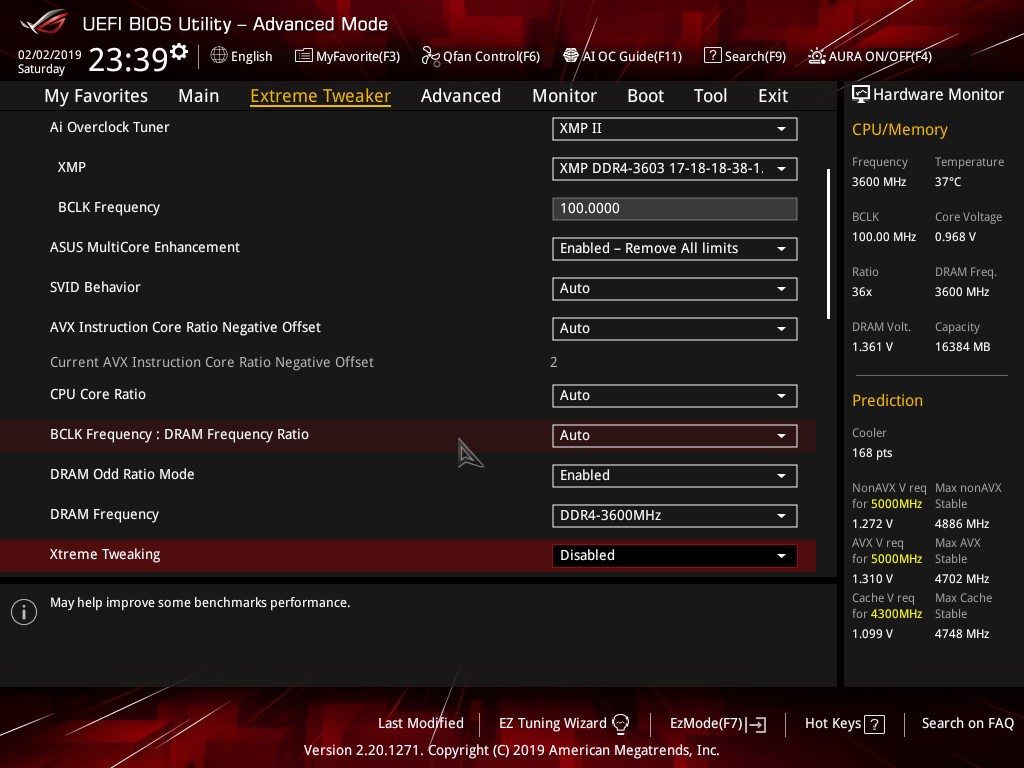The width and height of the screenshot is (1024, 768).
Task: Click the Qfan Control fan icon
Action: point(430,56)
